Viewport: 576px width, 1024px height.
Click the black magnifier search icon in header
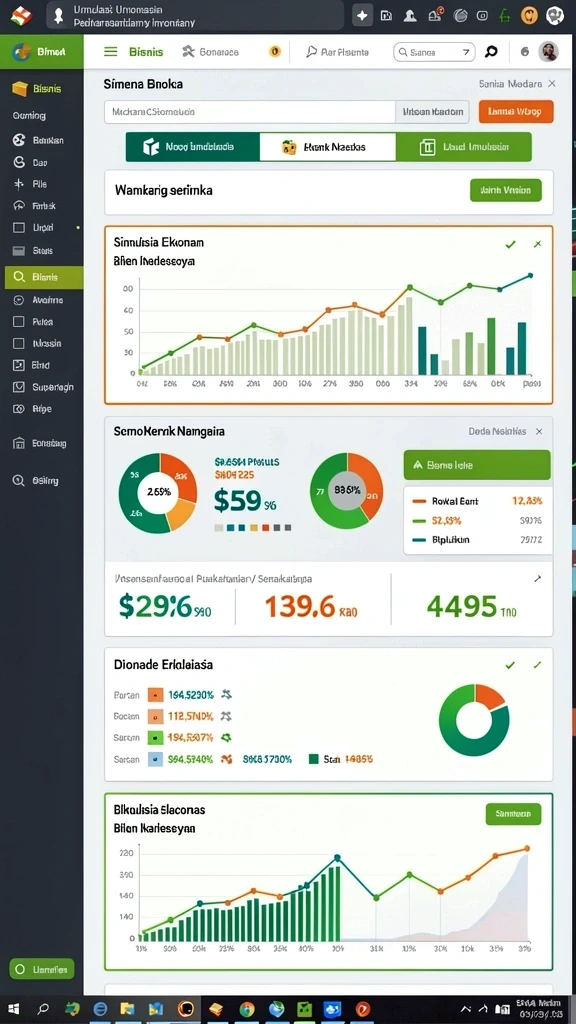(491, 52)
